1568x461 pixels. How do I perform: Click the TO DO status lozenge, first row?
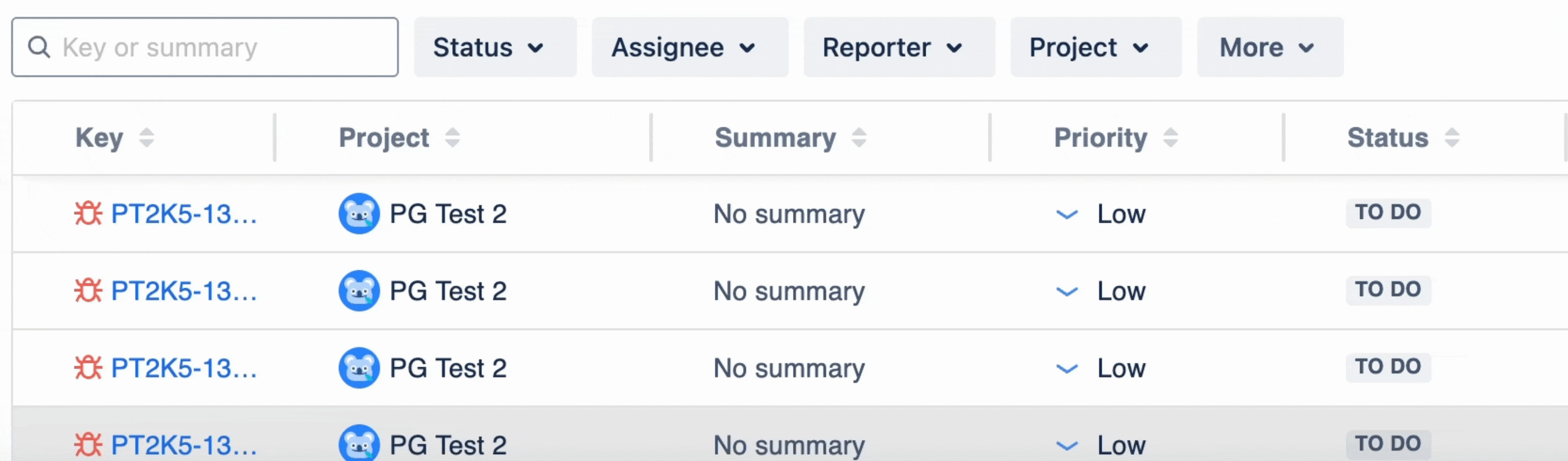coord(1387,213)
